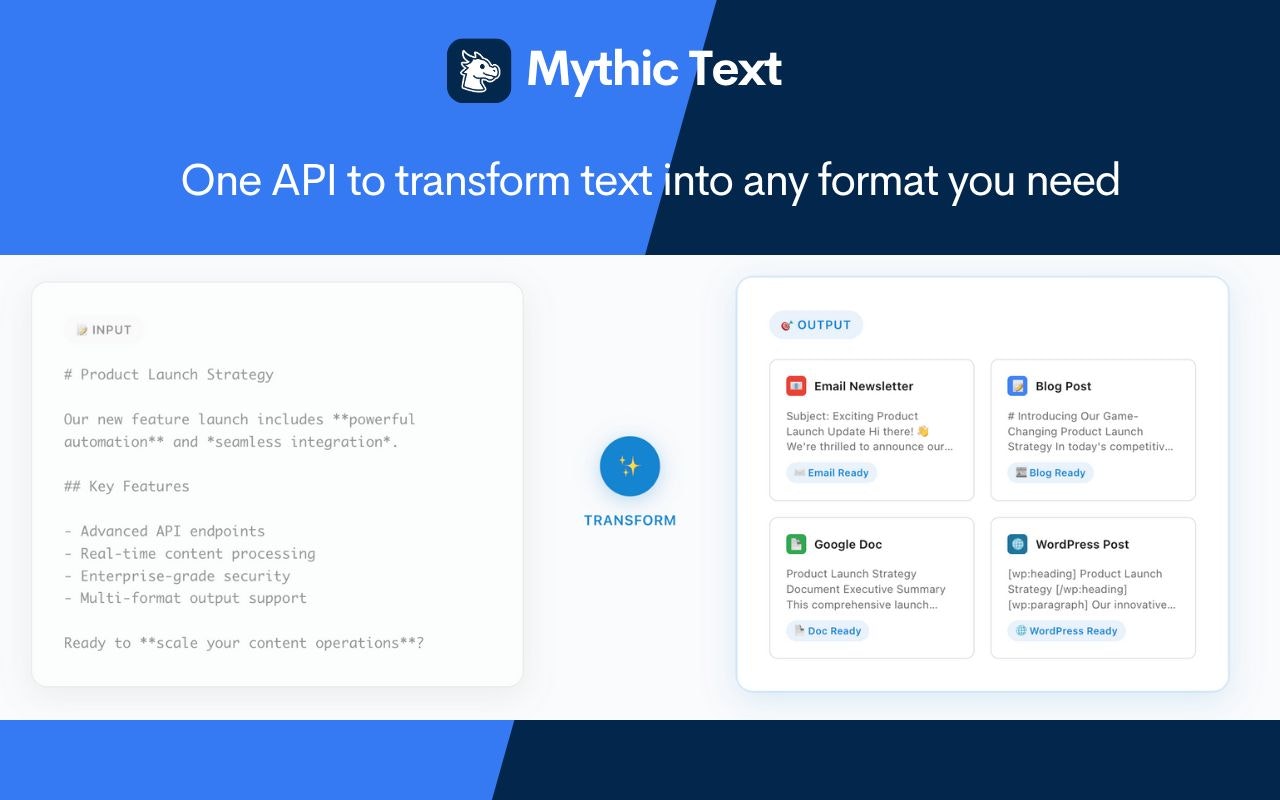Screen dimensions: 1280x800
Task: Click the blue Transform sparkle button
Action: point(630,466)
